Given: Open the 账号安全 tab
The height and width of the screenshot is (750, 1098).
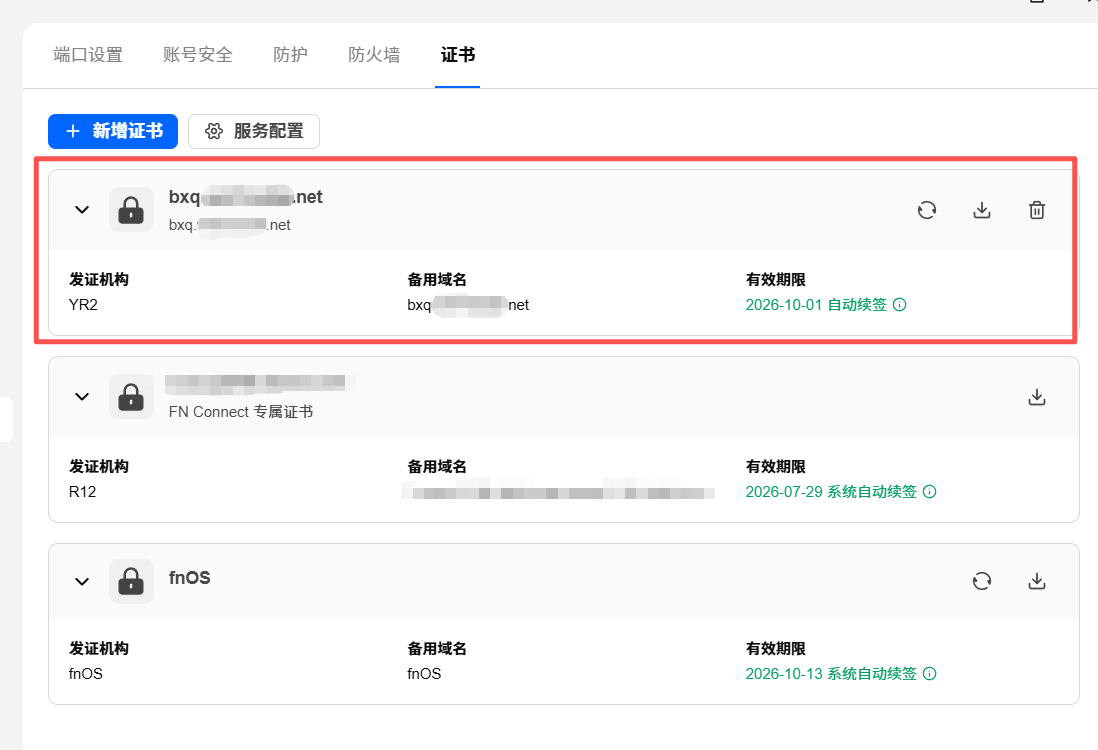Looking at the screenshot, I should (x=198, y=55).
